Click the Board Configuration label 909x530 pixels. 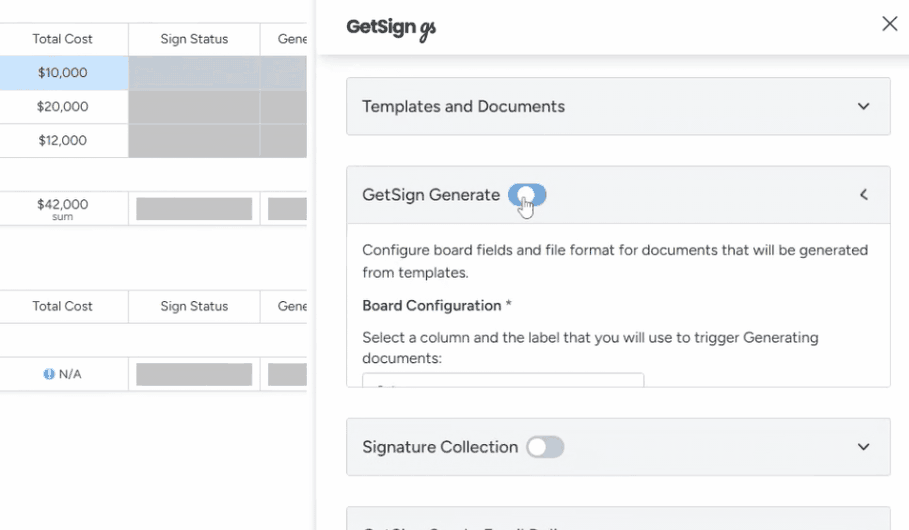[x=431, y=306]
